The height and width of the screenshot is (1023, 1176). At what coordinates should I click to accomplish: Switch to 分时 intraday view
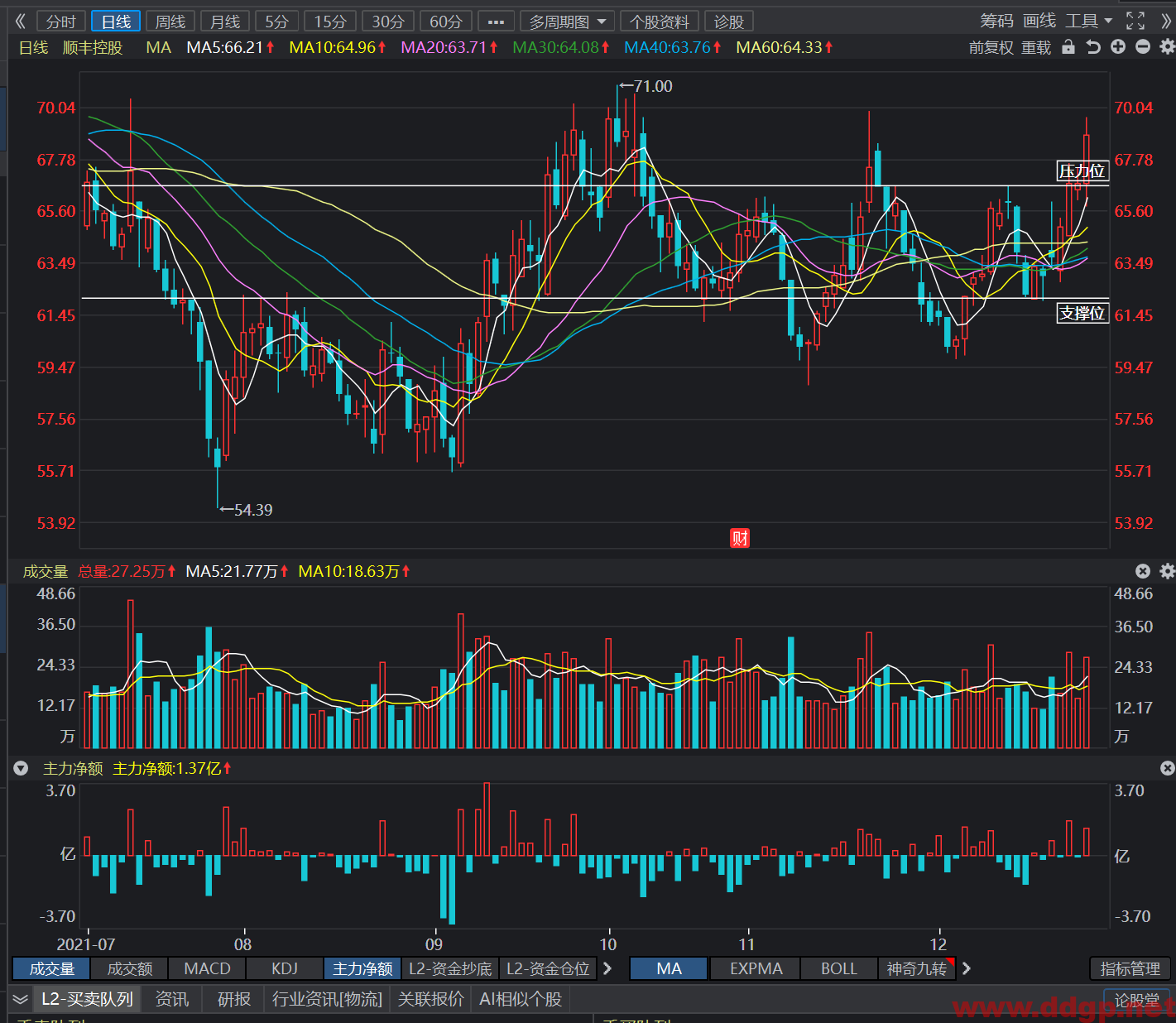(60, 22)
